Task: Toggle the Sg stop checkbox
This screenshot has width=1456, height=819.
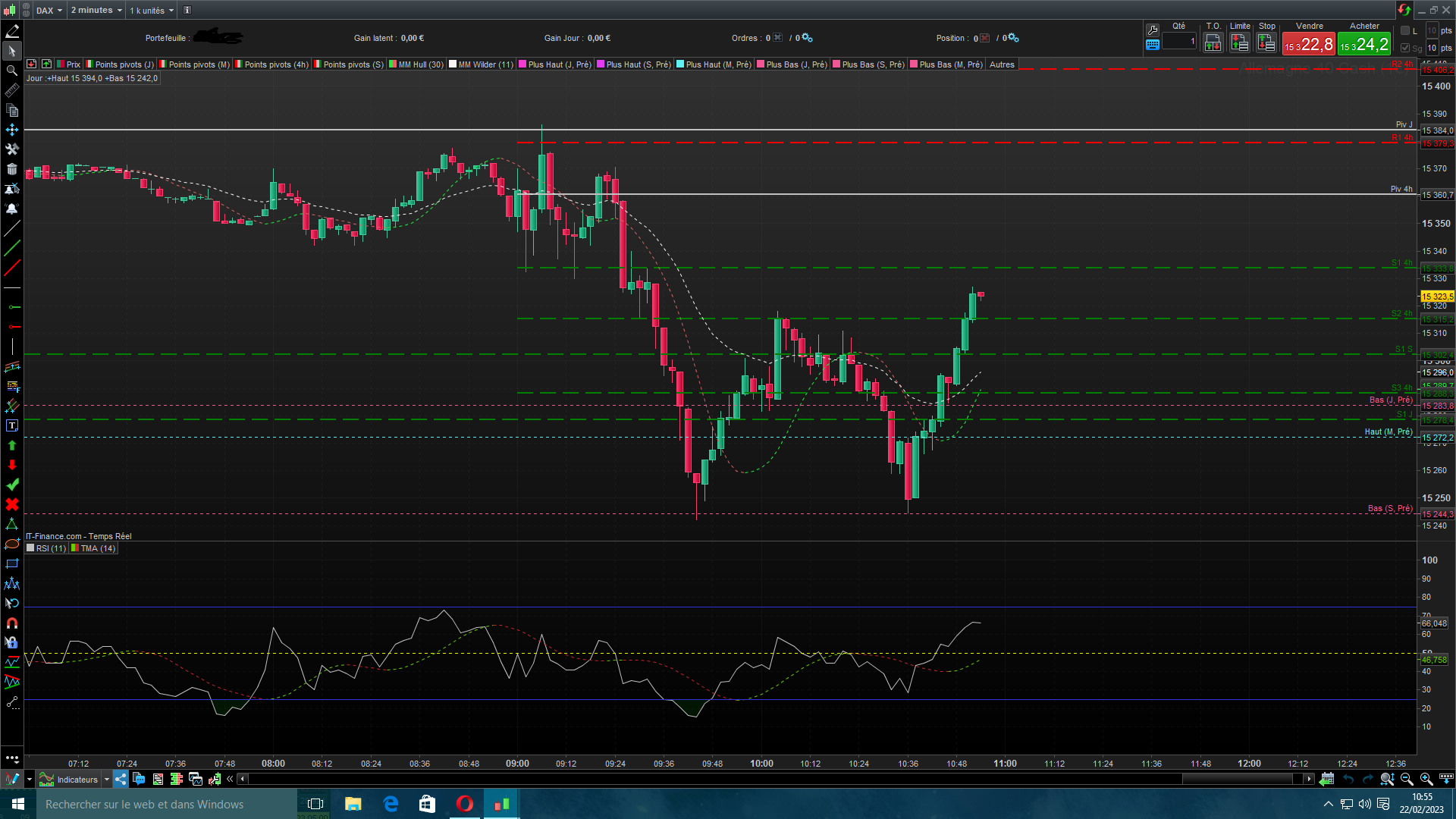Action: 1405,48
